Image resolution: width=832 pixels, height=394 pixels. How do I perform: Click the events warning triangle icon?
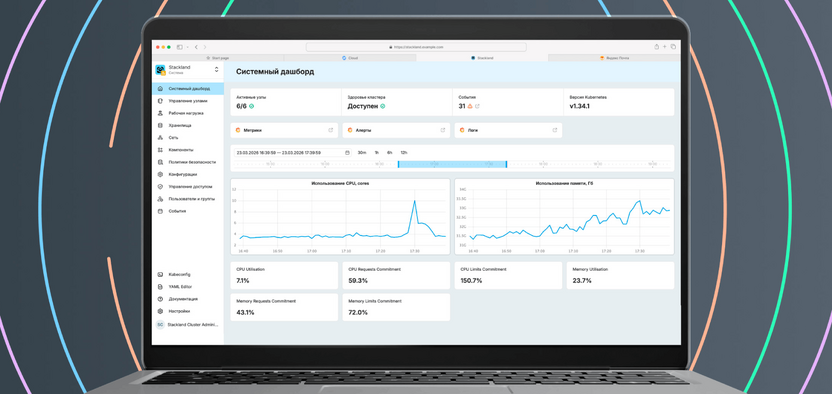tap(470, 106)
